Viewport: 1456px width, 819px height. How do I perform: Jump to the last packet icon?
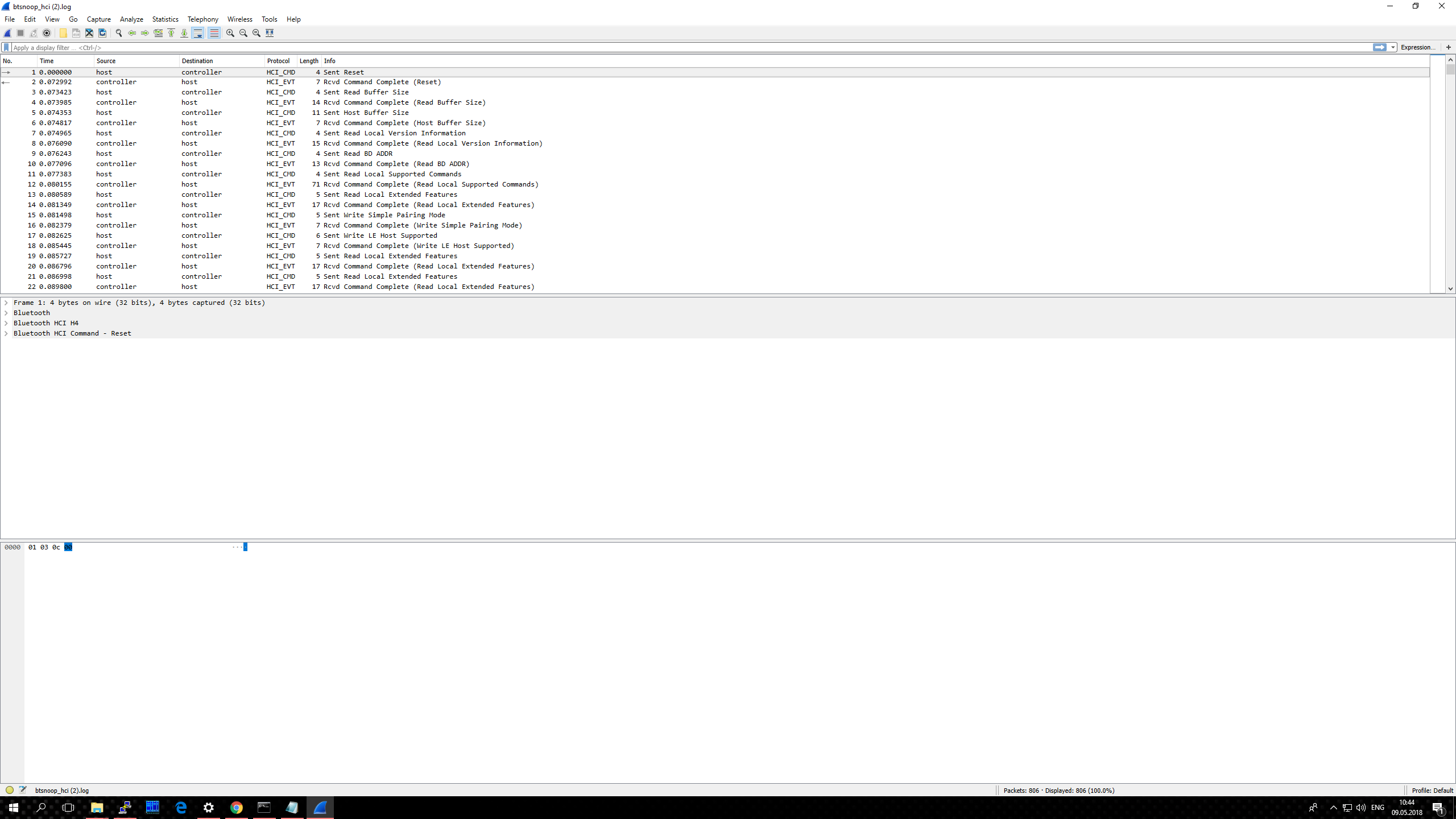pyautogui.click(x=184, y=33)
